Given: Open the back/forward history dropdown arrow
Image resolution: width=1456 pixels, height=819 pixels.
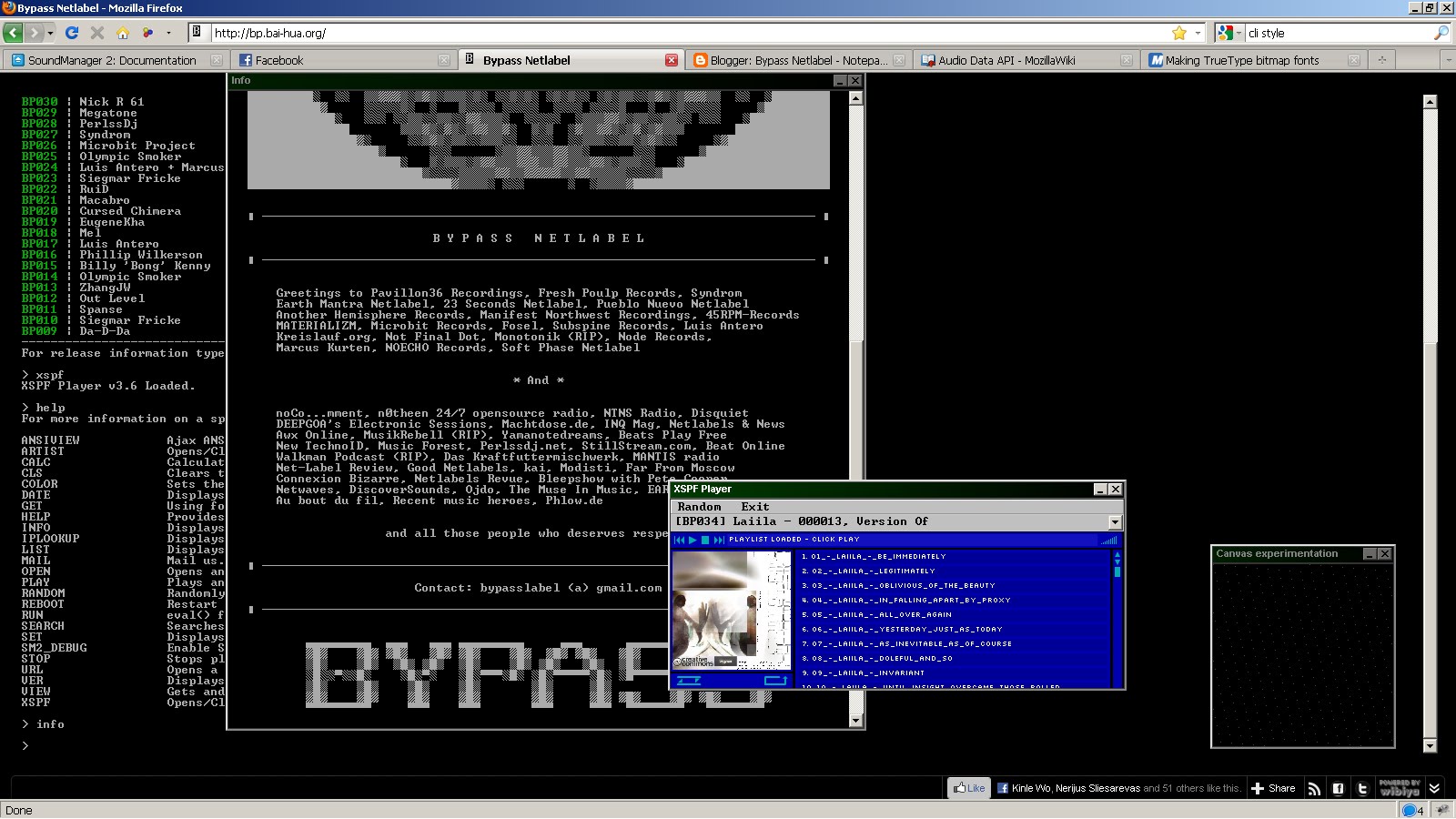Looking at the screenshot, I should point(51,33).
